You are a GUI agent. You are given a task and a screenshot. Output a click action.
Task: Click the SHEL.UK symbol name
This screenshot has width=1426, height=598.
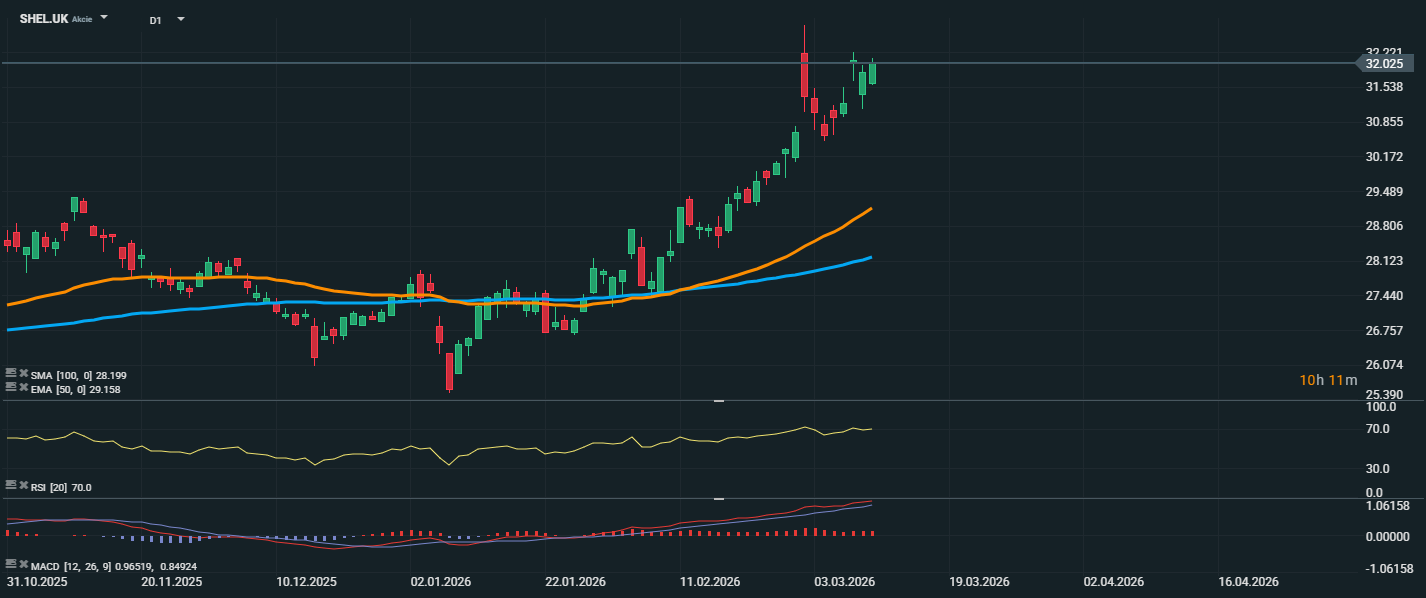coord(43,19)
